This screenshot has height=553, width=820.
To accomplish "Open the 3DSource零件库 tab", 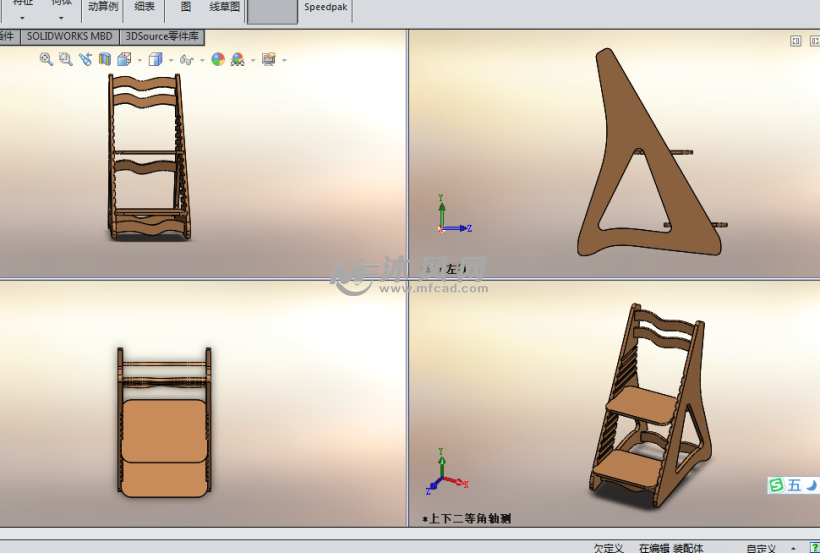I will click(162, 36).
